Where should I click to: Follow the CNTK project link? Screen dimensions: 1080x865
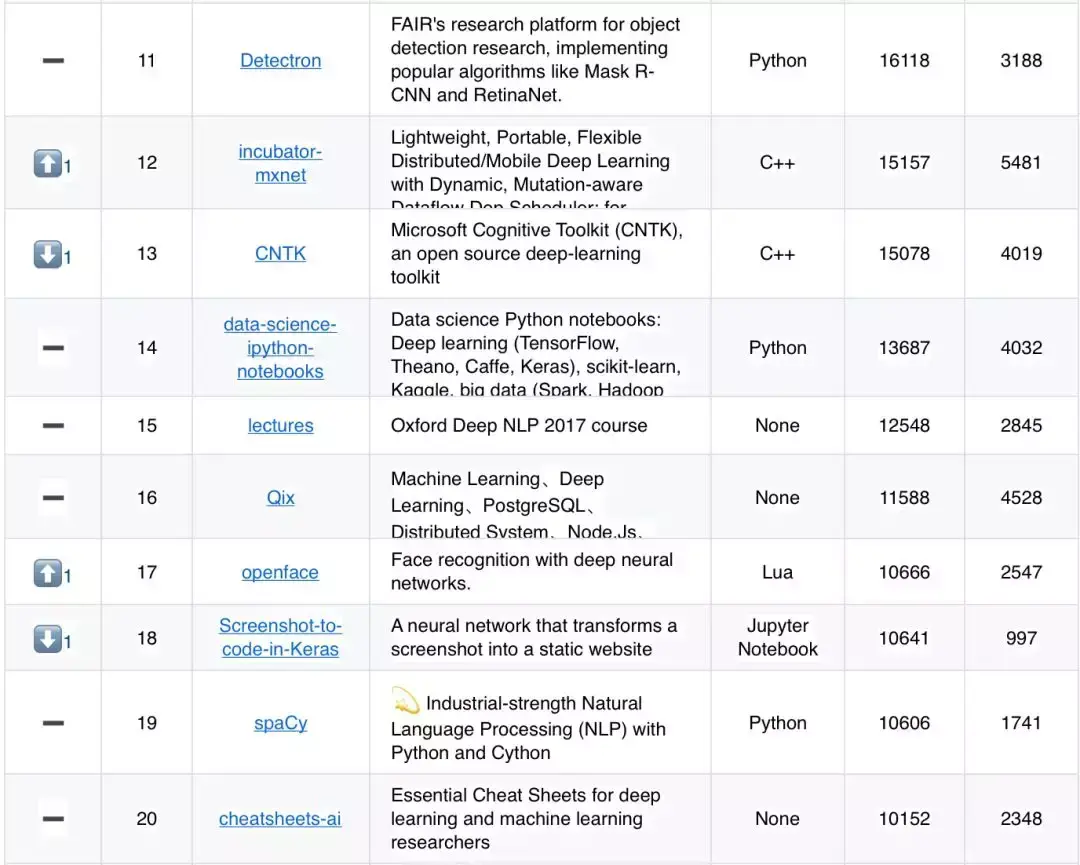[x=280, y=253]
